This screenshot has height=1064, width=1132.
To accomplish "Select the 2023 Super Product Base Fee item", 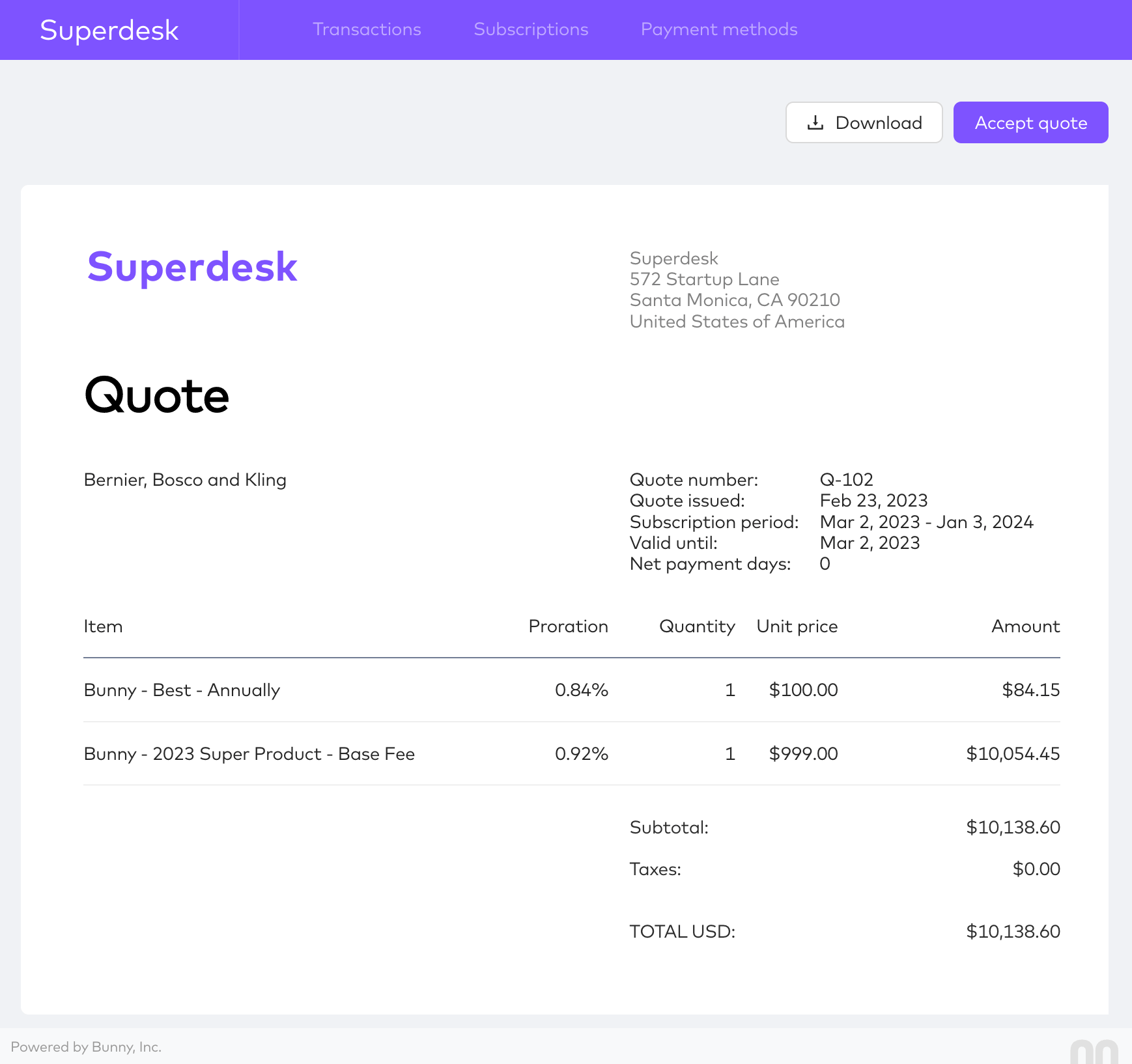I will (x=249, y=753).
